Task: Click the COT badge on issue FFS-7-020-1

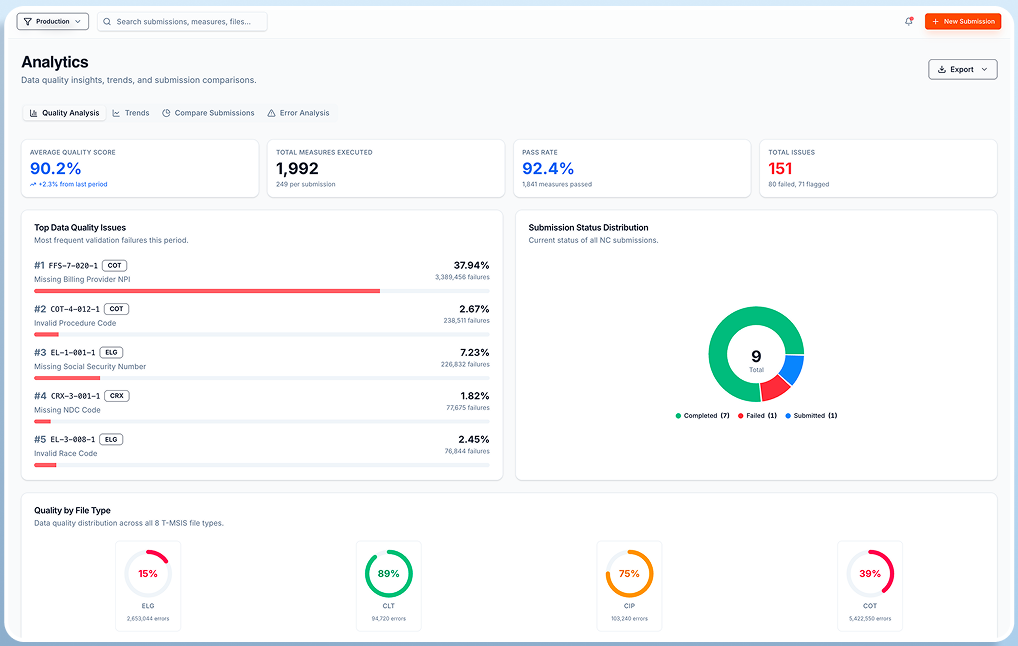Action: (114, 266)
